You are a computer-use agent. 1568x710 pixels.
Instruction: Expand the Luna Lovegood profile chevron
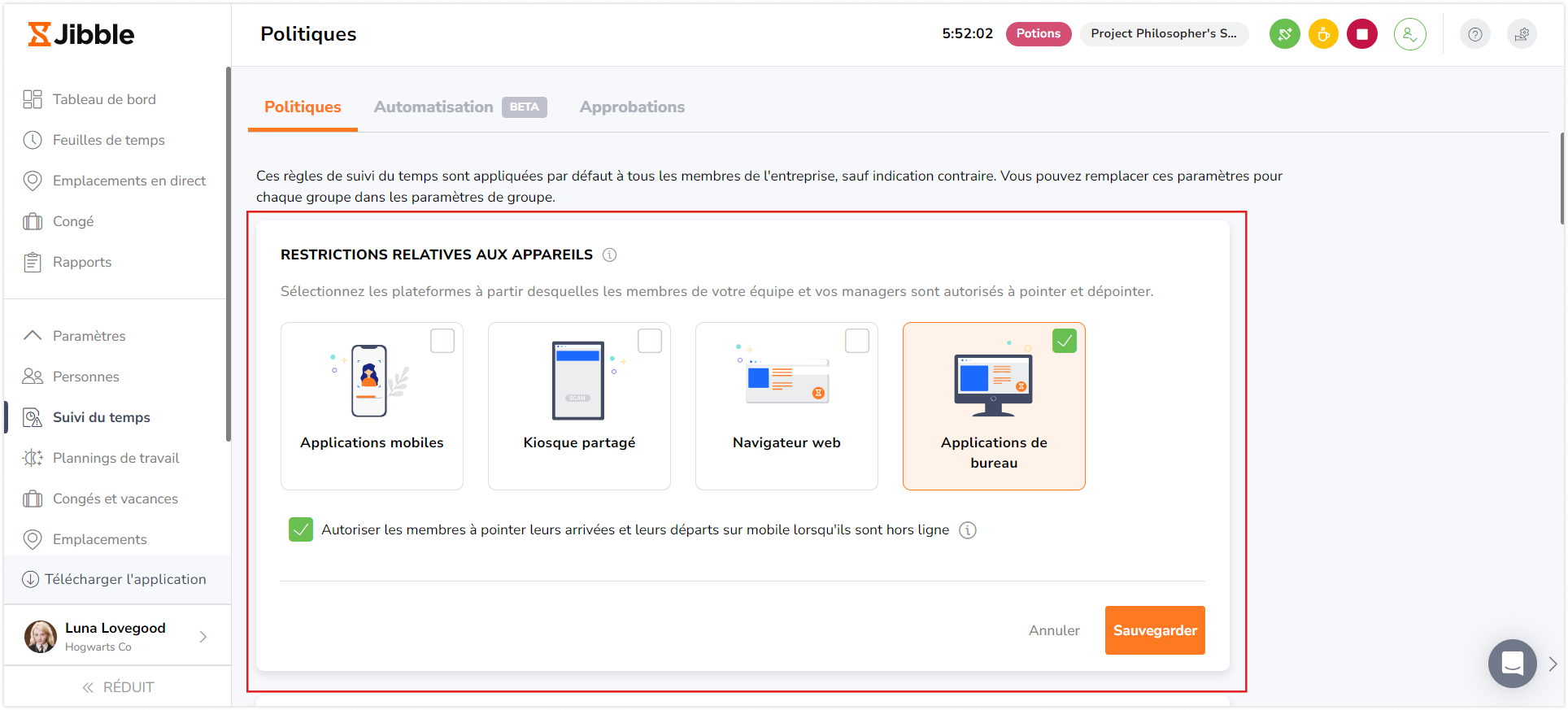[203, 637]
